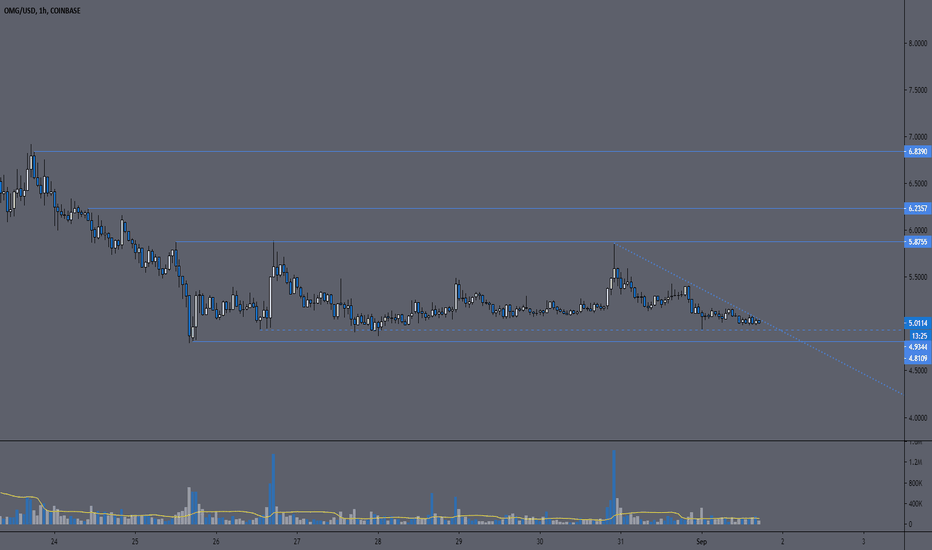This screenshot has width=932, height=550.
Task: Click date 27 on the time axis
Action: [x=297, y=542]
